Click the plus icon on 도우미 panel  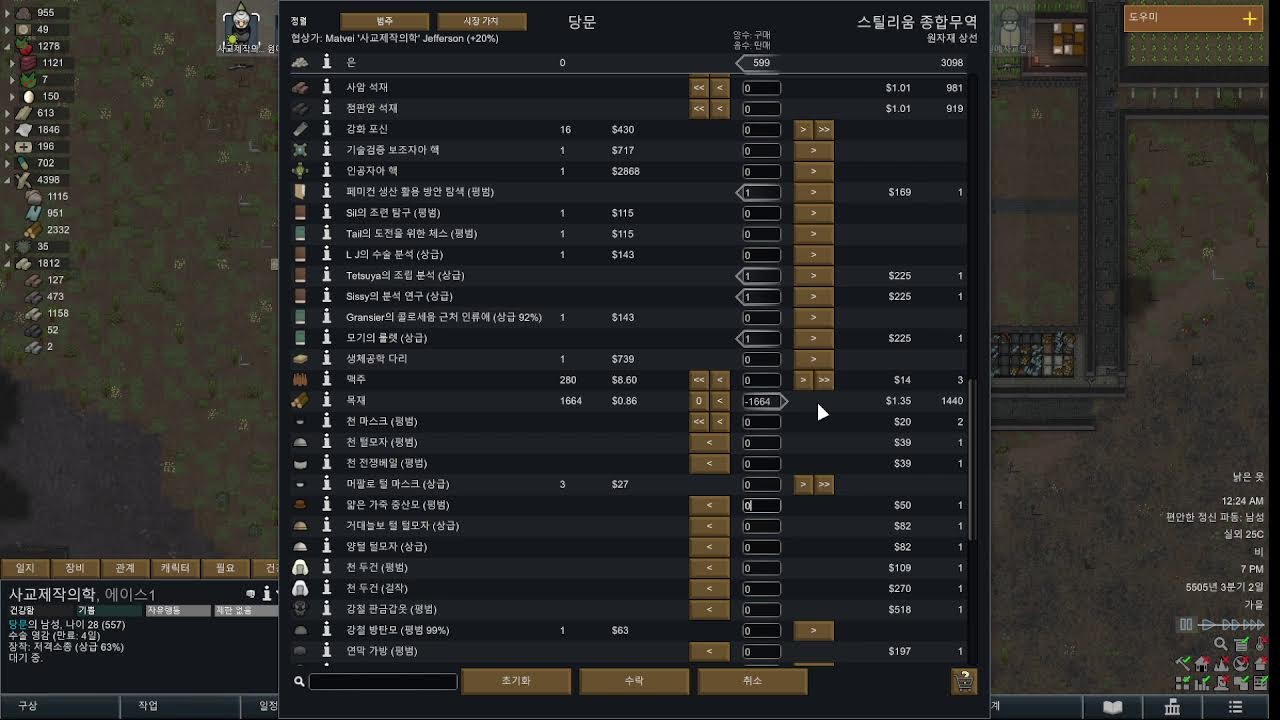[x=1249, y=18]
